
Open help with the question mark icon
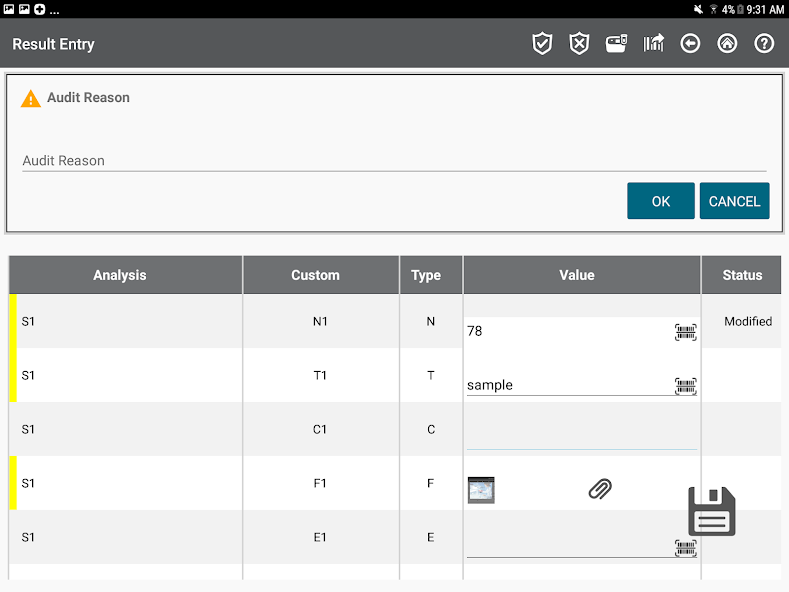[x=764, y=44]
